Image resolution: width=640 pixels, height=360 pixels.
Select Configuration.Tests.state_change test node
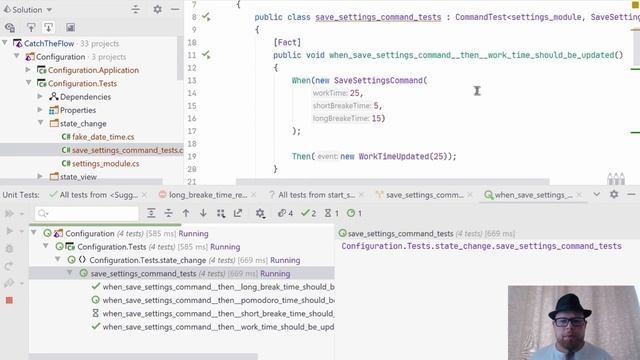pyautogui.click(x=182, y=260)
